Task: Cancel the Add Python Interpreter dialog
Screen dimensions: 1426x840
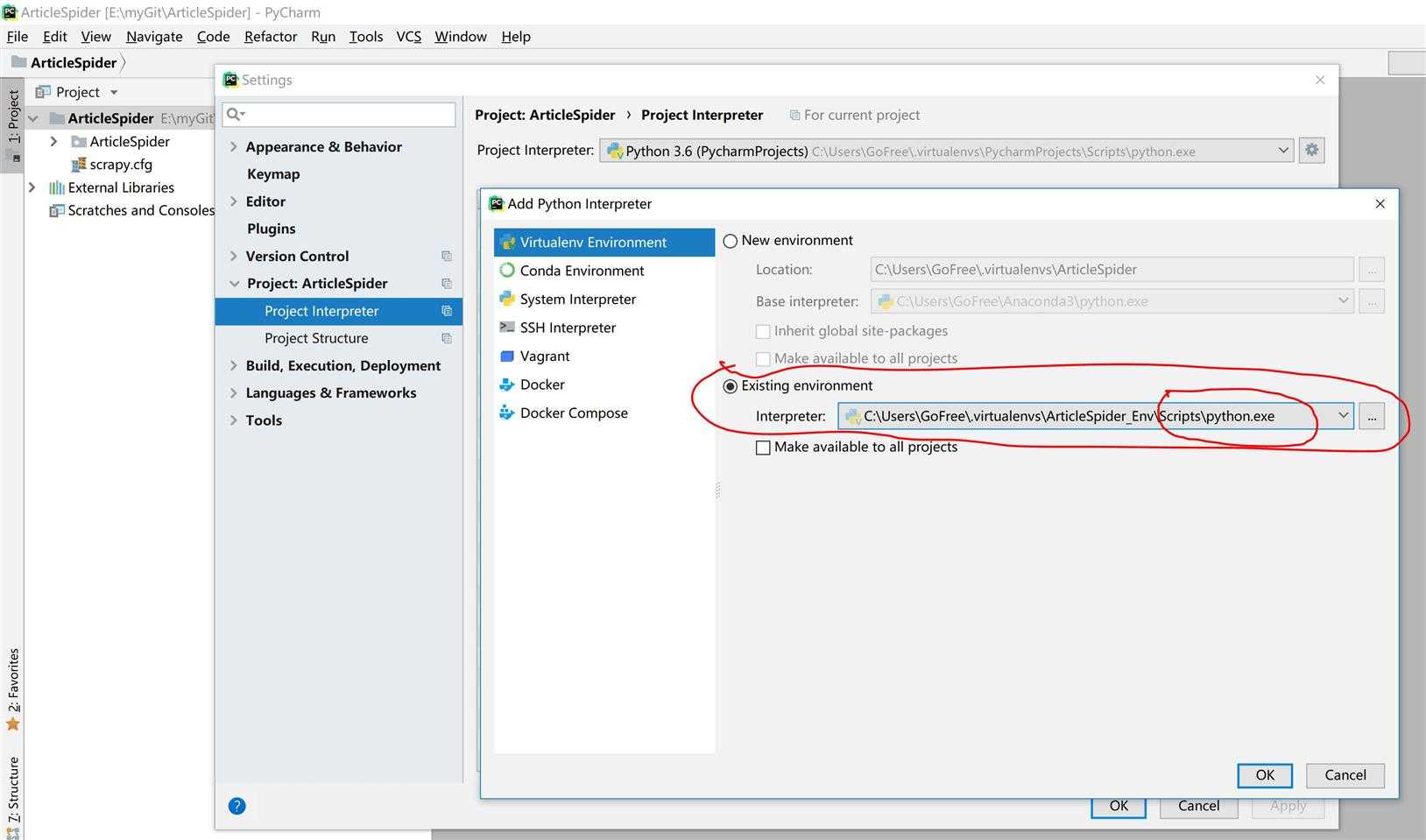Action: (x=1345, y=775)
